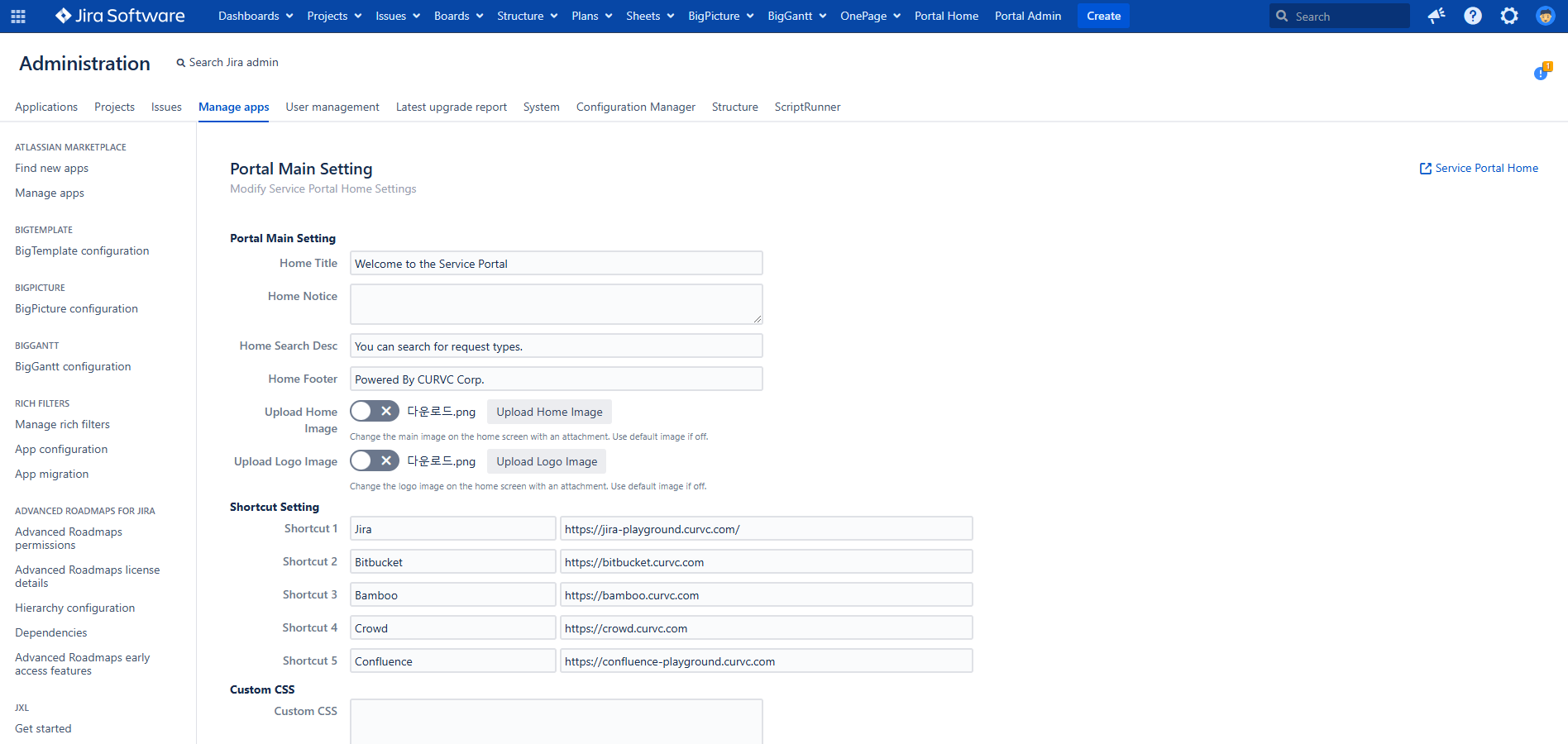The height and width of the screenshot is (744, 1568).
Task: Click the Custom CSS text area
Action: point(556,722)
